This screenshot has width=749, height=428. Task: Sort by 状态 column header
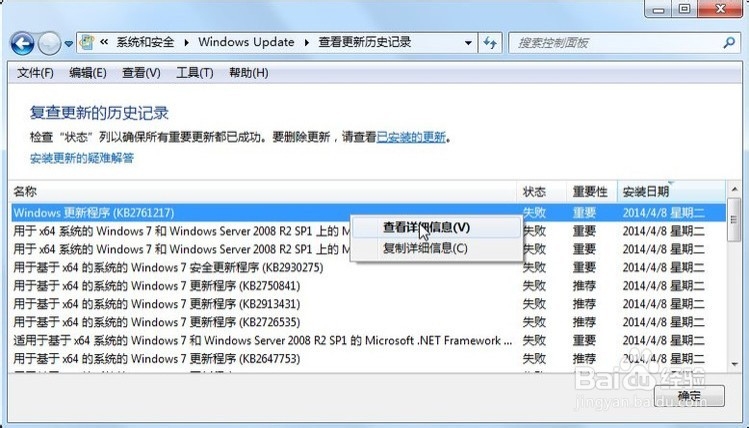pyautogui.click(x=542, y=192)
